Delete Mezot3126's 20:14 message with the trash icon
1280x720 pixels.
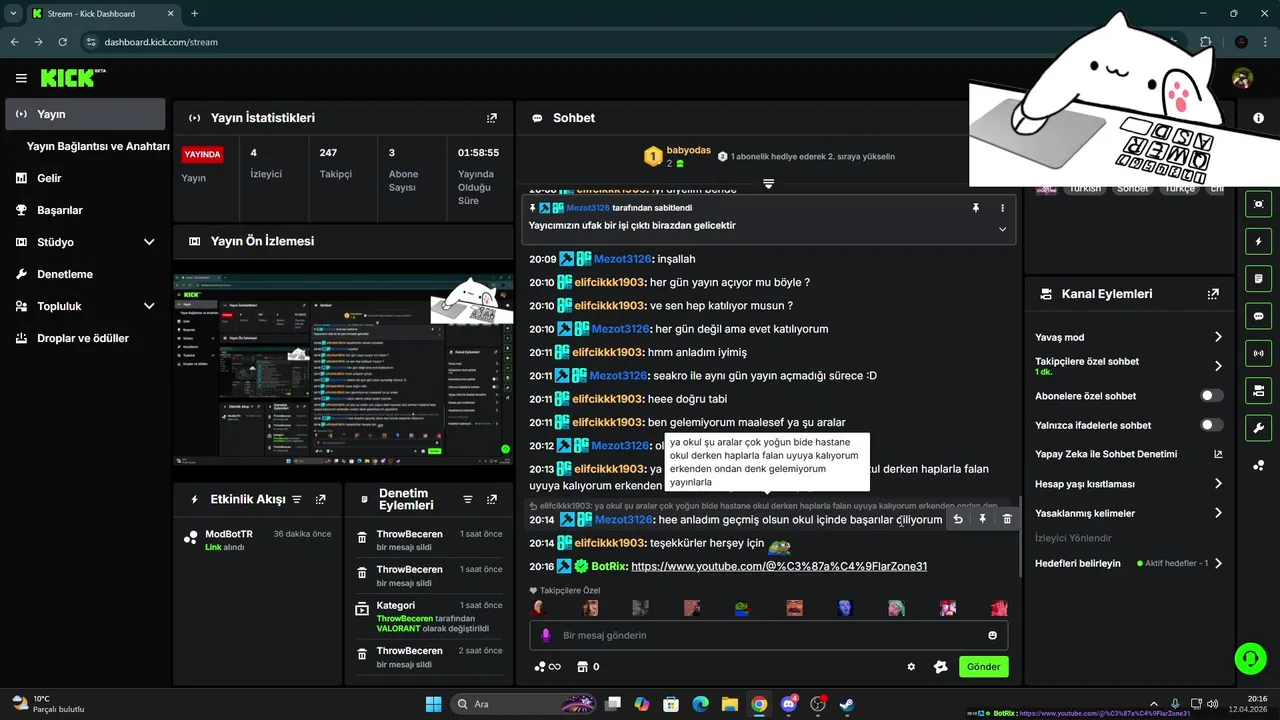click(x=1007, y=519)
